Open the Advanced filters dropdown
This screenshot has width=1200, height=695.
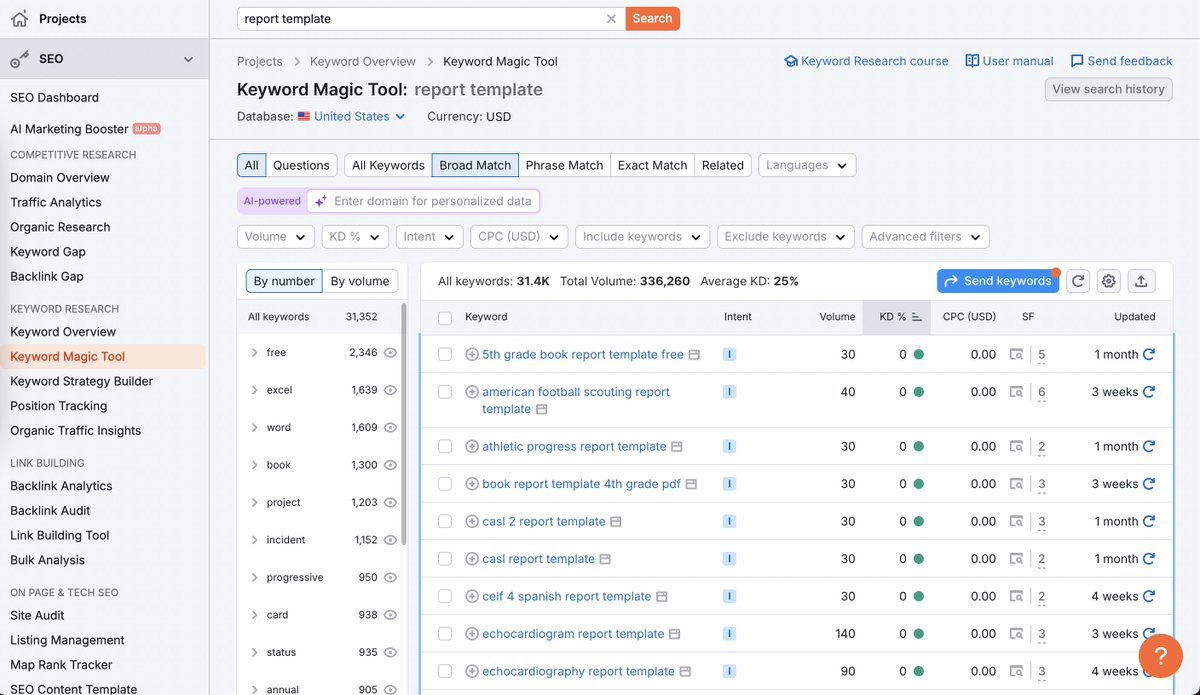tap(926, 237)
